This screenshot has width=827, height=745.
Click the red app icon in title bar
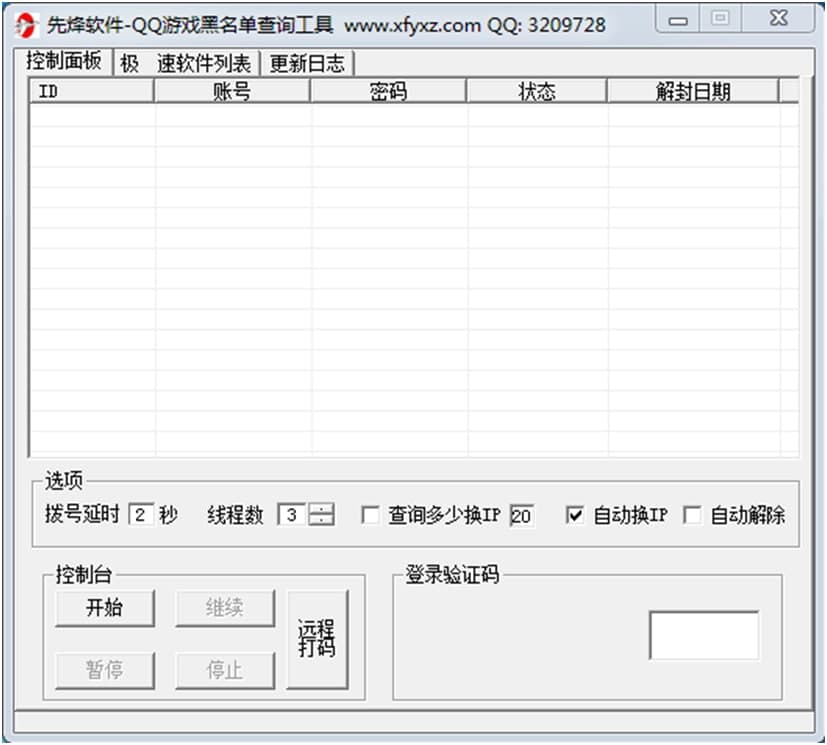(x=25, y=24)
